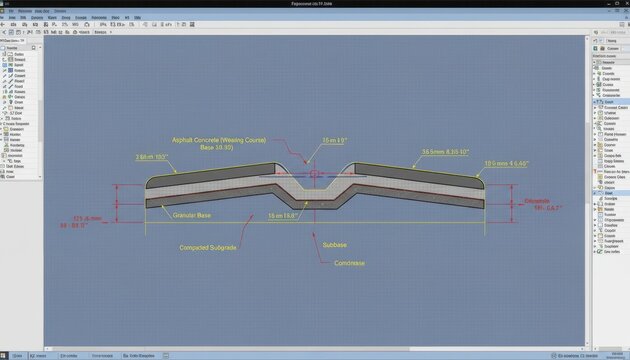Viewport: 630px width, 360px height.
Task: Click the status bar icon at bottom right
Action: pyautogui.click(x=553, y=356)
